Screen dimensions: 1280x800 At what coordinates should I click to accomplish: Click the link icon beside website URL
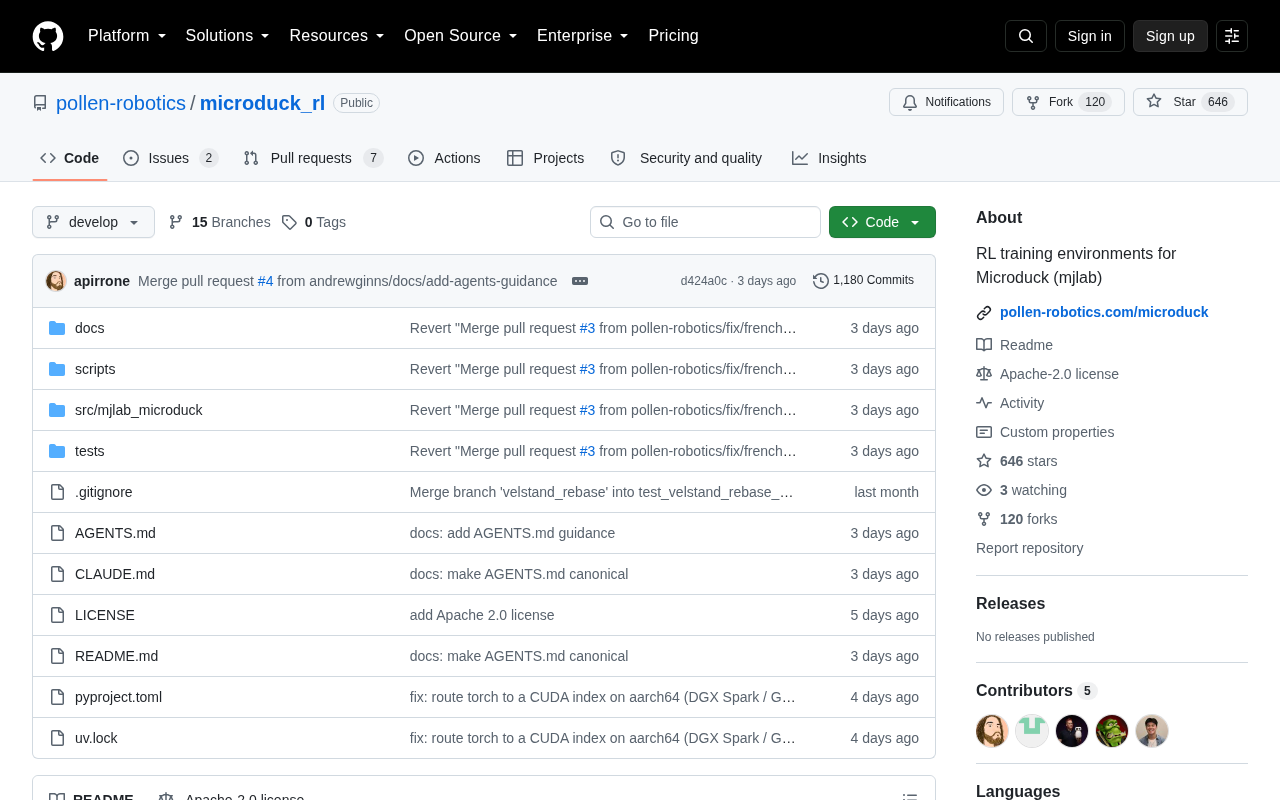click(984, 312)
